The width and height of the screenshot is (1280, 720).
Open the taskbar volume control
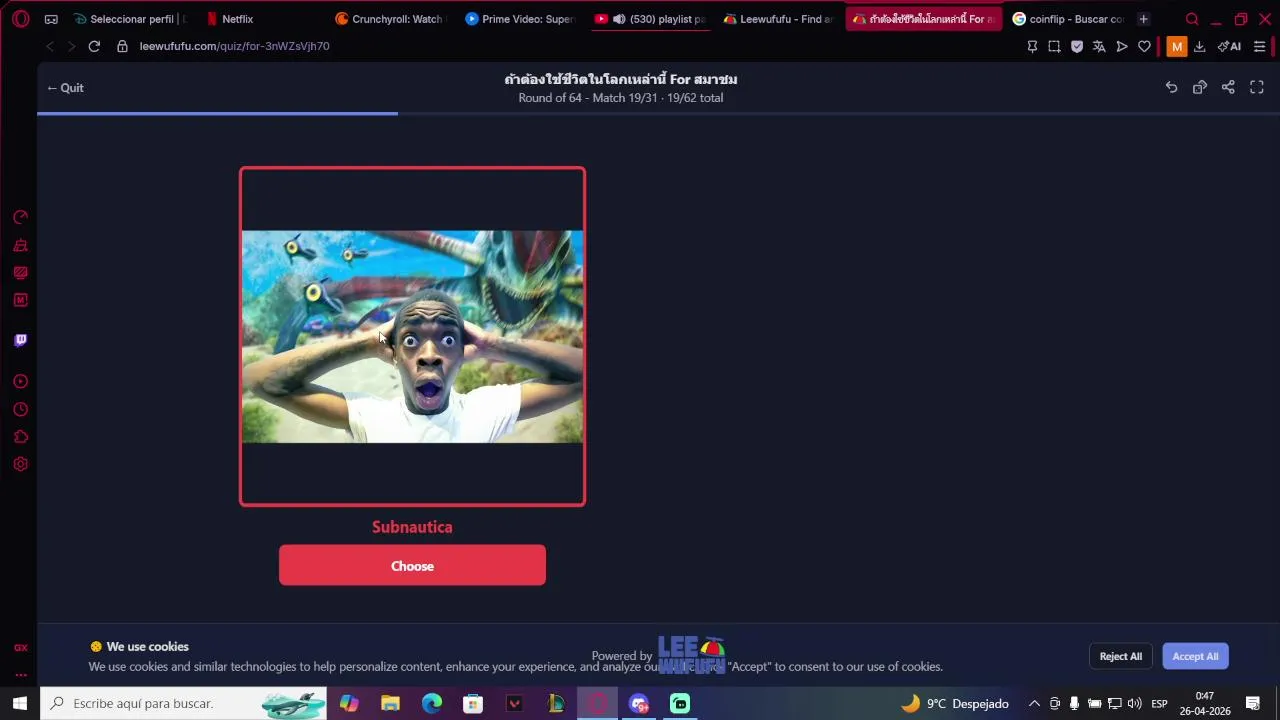pos(1134,703)
